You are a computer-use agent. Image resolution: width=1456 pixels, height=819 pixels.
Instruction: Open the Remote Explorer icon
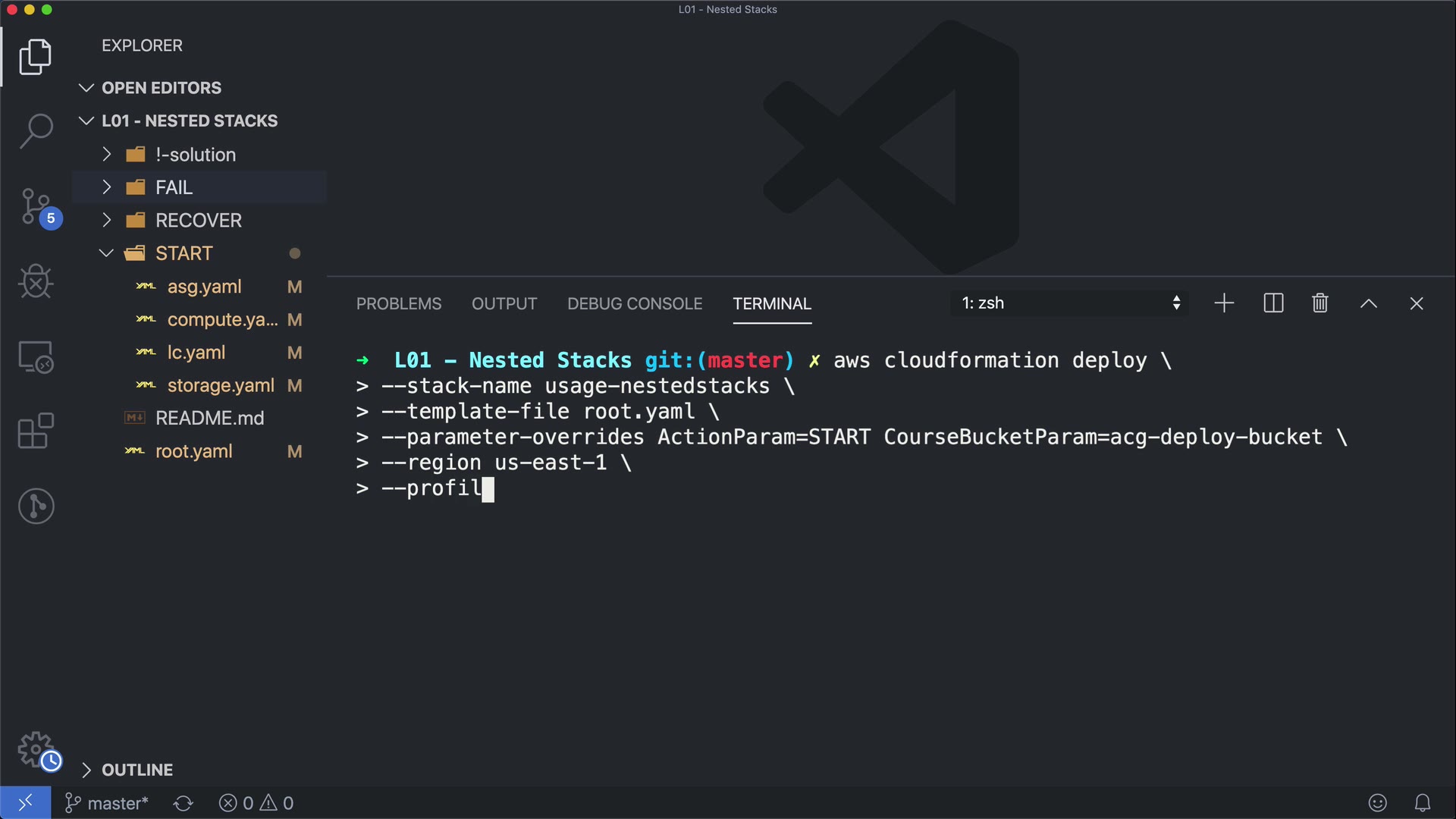[36, 356]
